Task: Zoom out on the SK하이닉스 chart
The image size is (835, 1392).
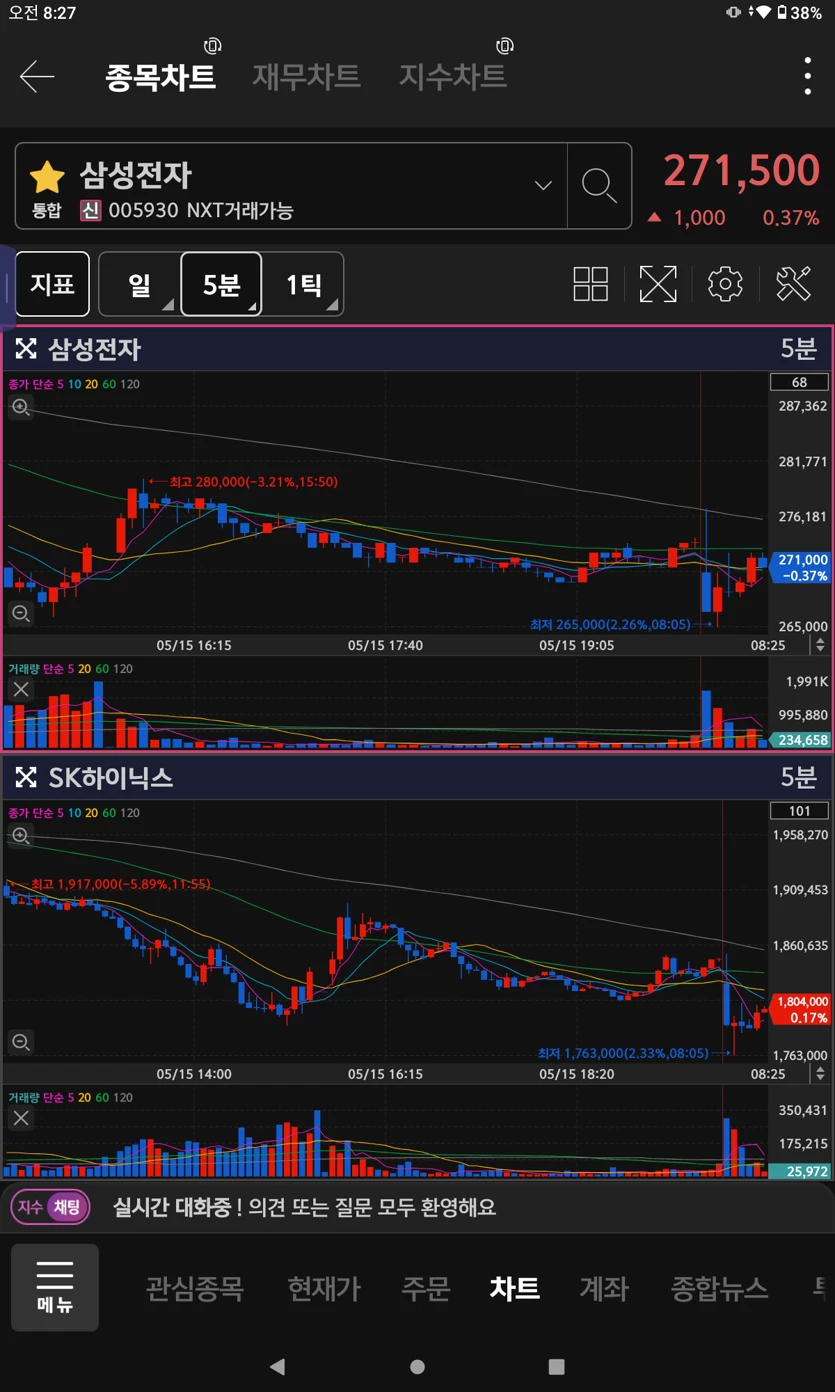Action: (21, 1042)
